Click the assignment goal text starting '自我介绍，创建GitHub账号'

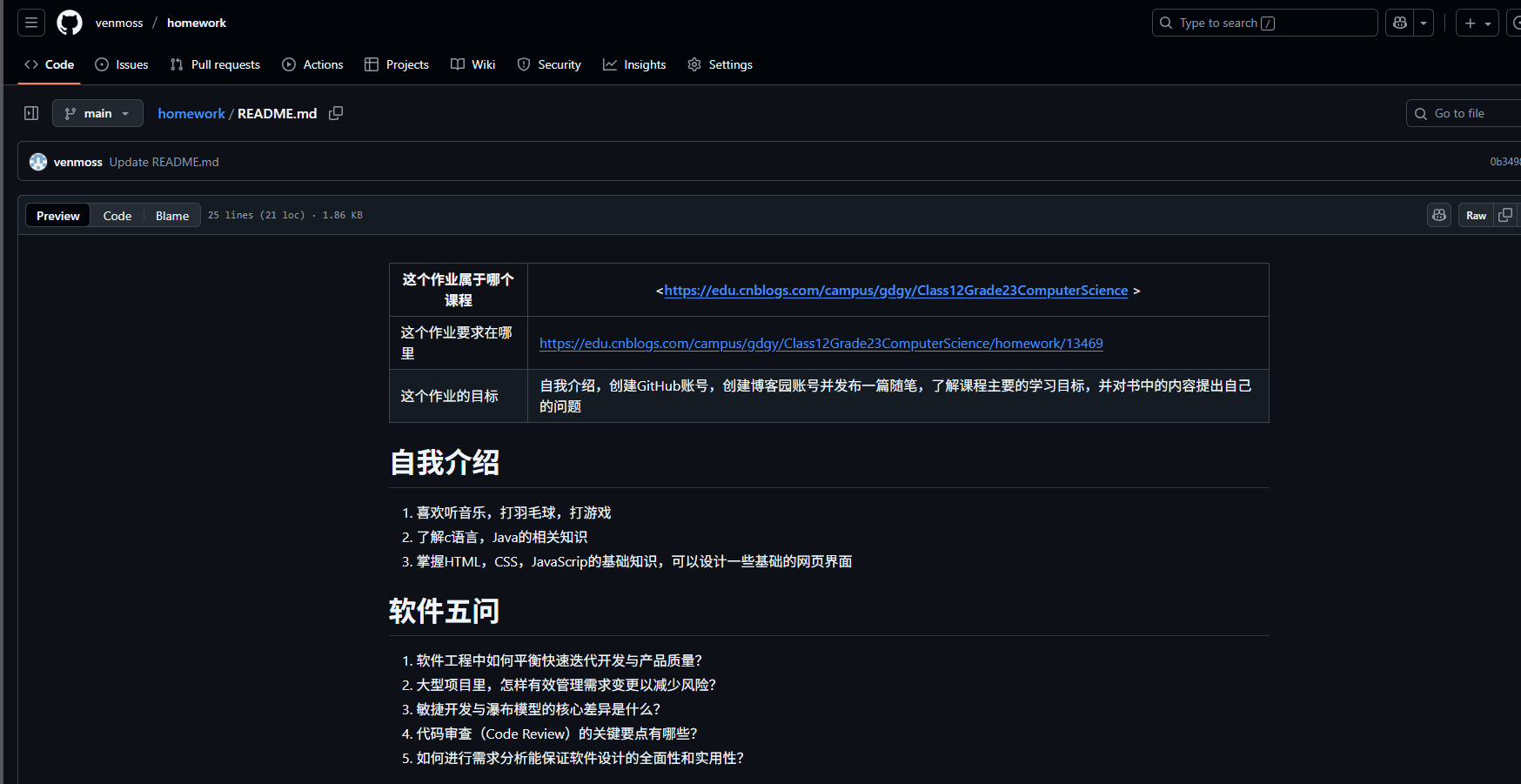click(x=896, y=396)
